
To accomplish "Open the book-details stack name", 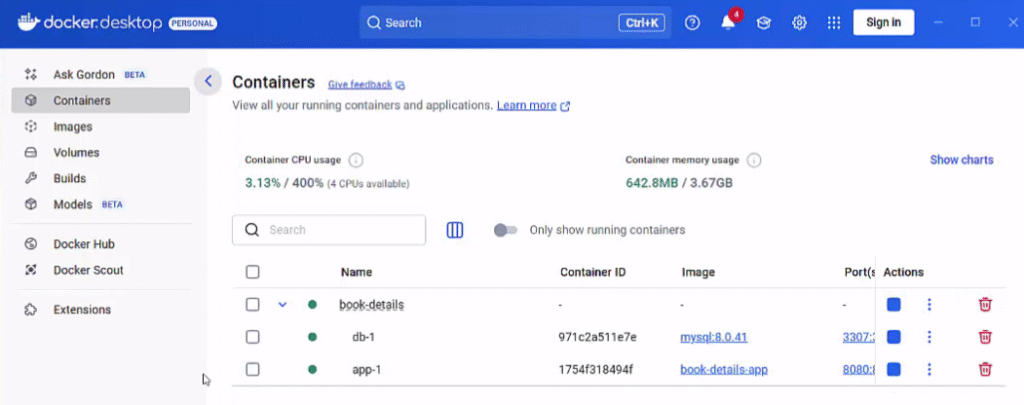I will click(372, 304).
